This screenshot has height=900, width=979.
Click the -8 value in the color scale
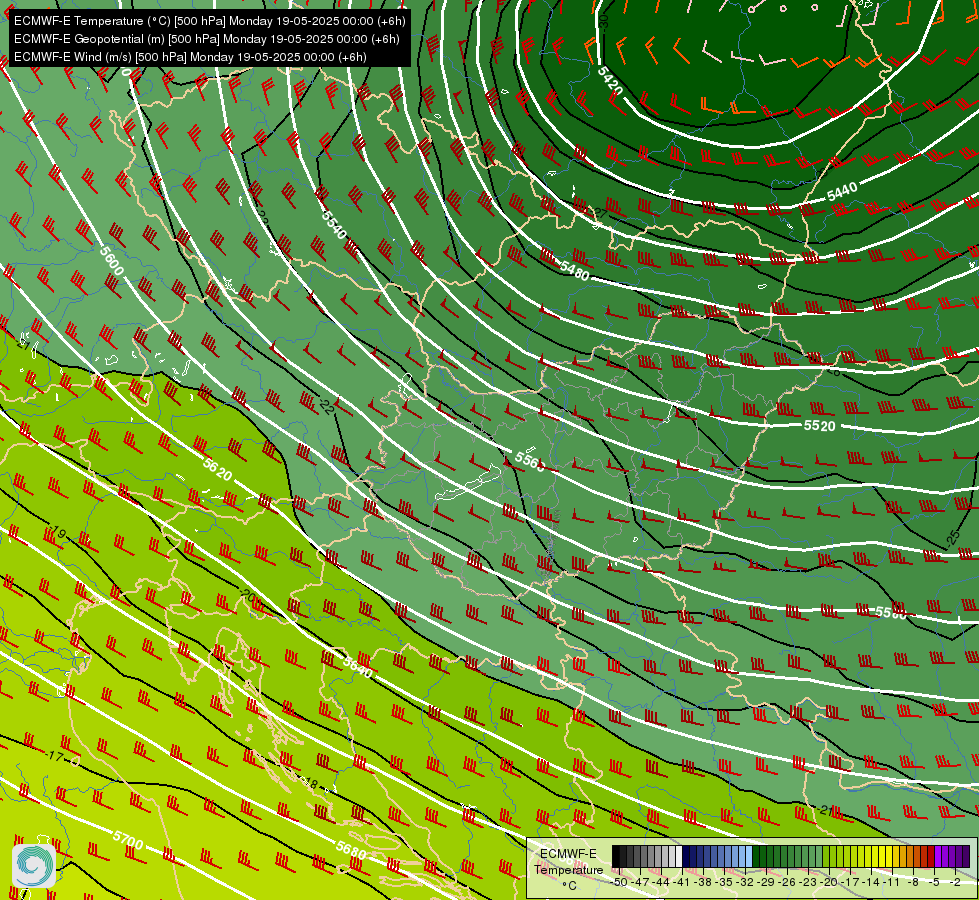coord(913,882)
